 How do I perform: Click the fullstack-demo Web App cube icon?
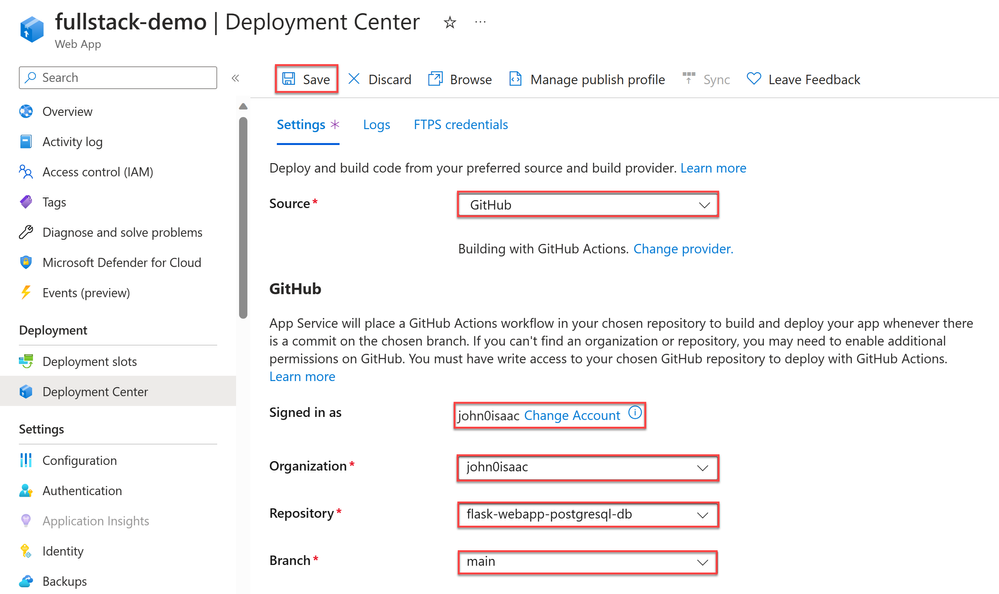pyautogui.click(x=32, y=29)
